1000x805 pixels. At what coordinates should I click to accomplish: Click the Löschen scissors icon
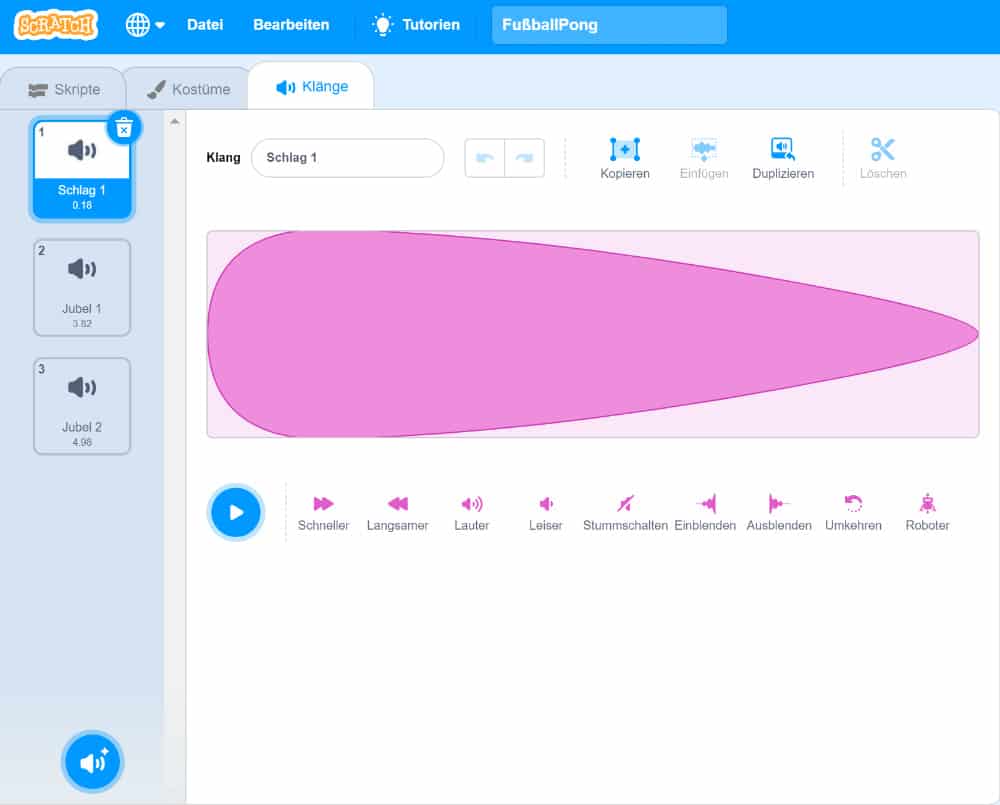[883, 149]
